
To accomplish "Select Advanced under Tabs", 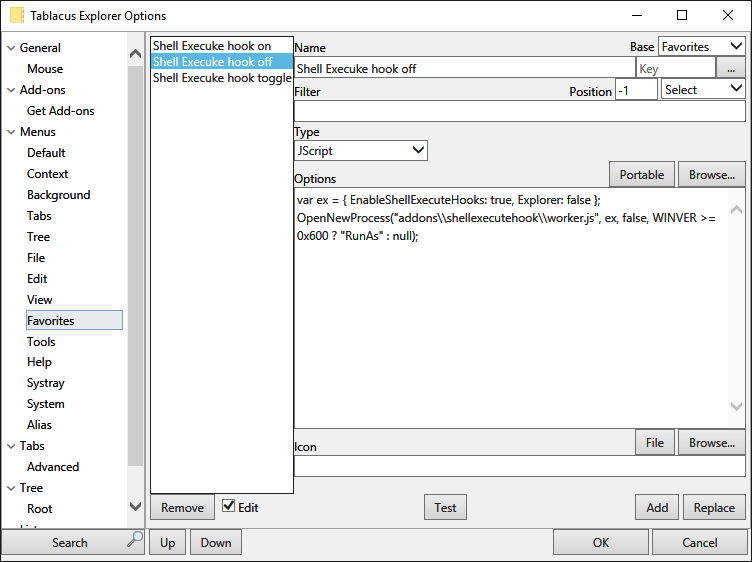I will coord(53,467).
